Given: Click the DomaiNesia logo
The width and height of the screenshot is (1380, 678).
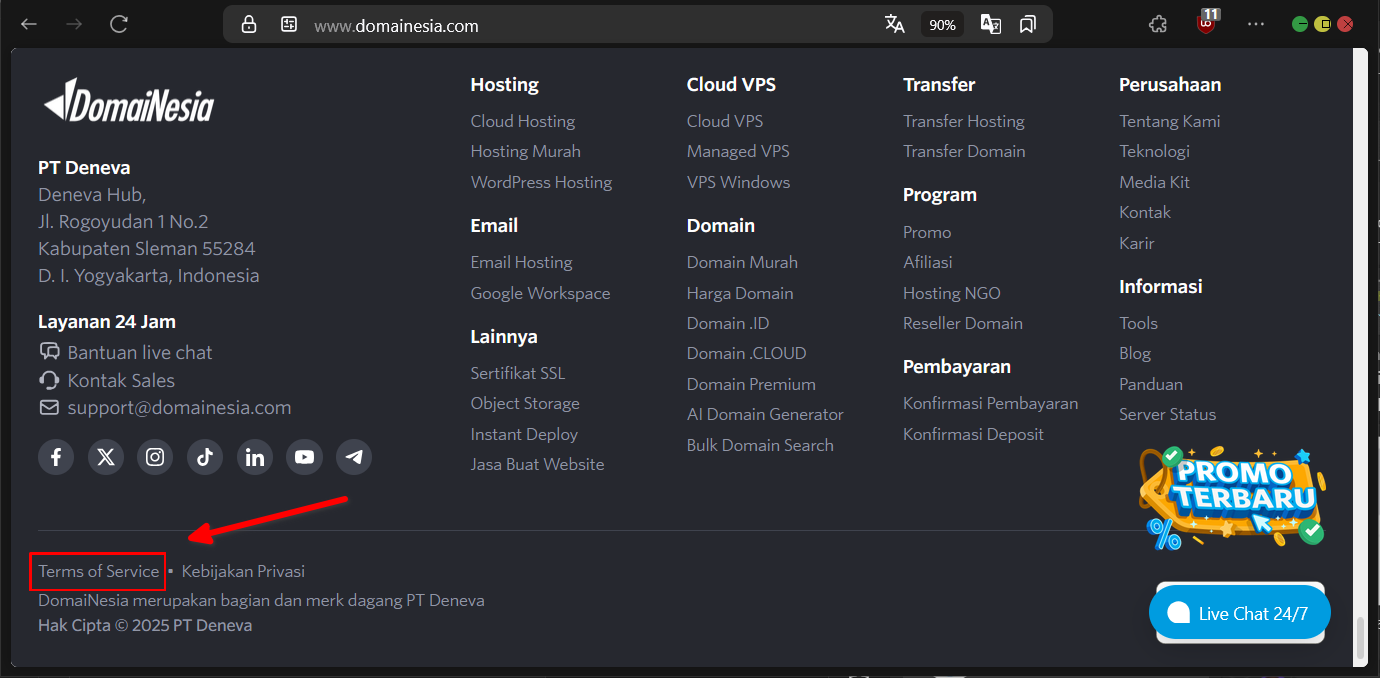Looking at the screenshot, I should click(128, 101).
